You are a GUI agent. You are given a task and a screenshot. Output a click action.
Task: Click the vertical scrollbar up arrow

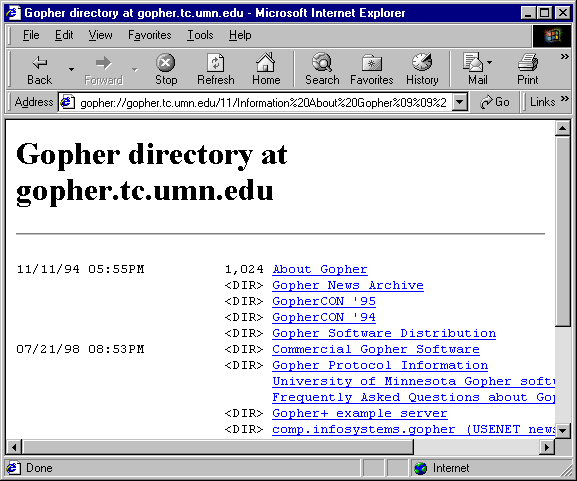coord(562,128)
